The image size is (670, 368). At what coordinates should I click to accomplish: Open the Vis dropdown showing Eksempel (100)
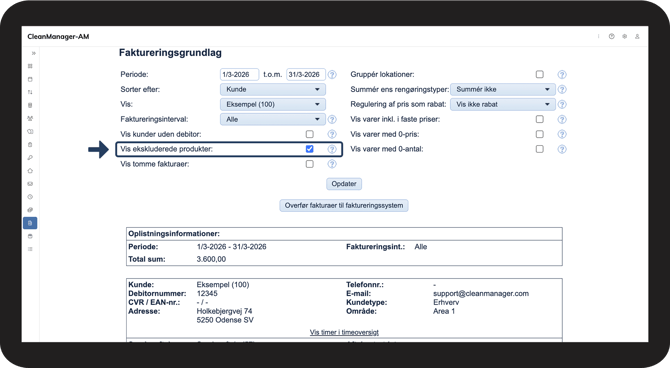pyautogui.click(x=273, y=104)
